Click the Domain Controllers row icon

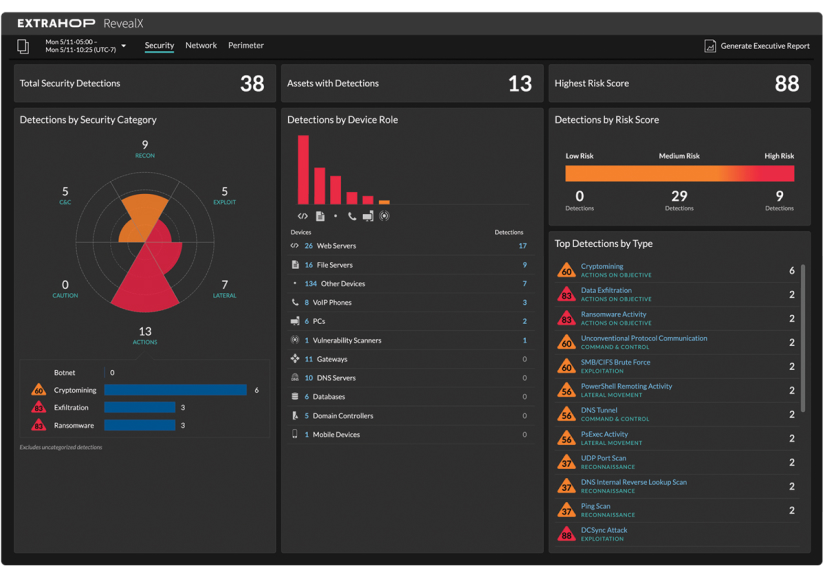(x=295, y=416)
